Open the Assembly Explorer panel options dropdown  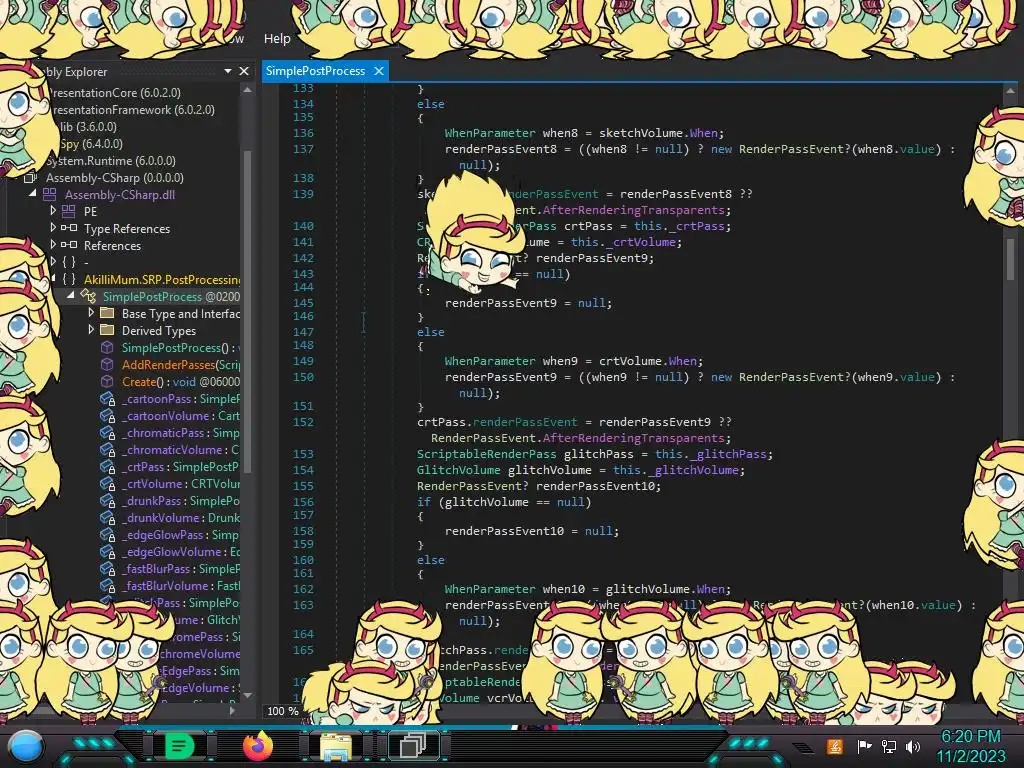point(228,71)
